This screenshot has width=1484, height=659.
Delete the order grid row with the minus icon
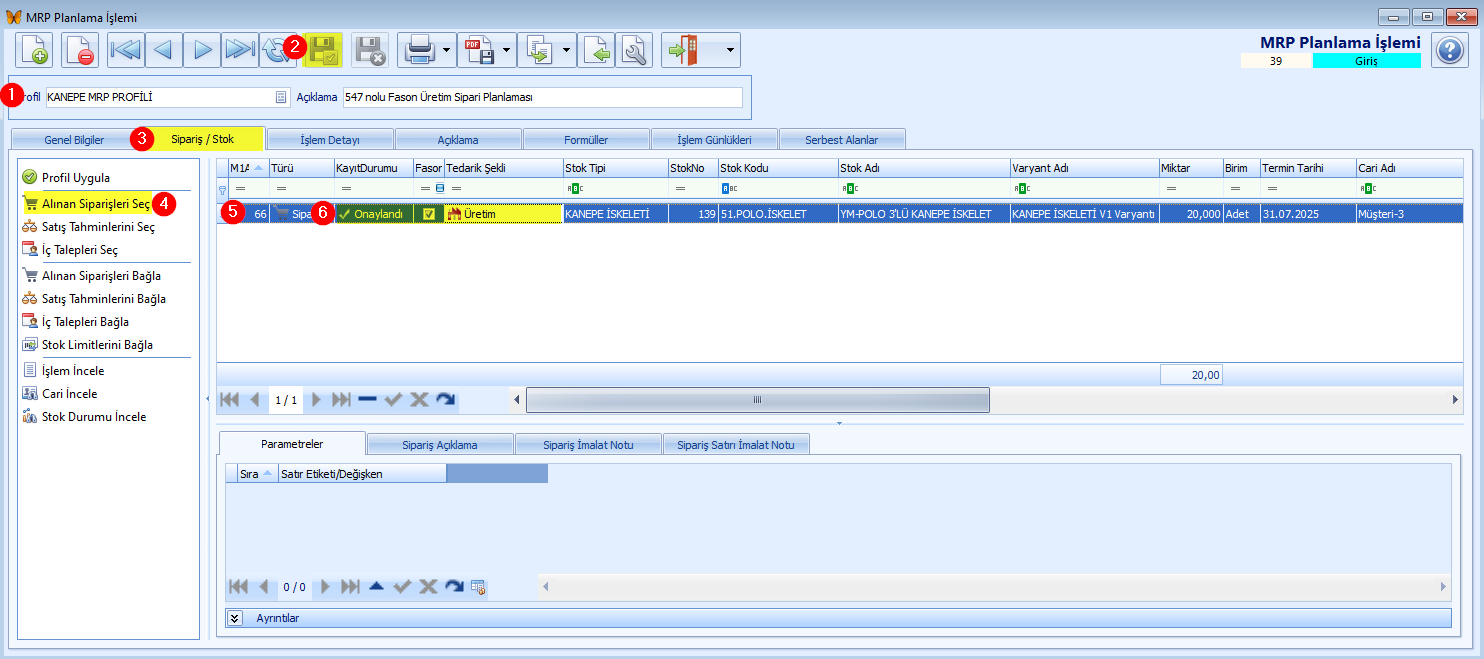(367, 399)
